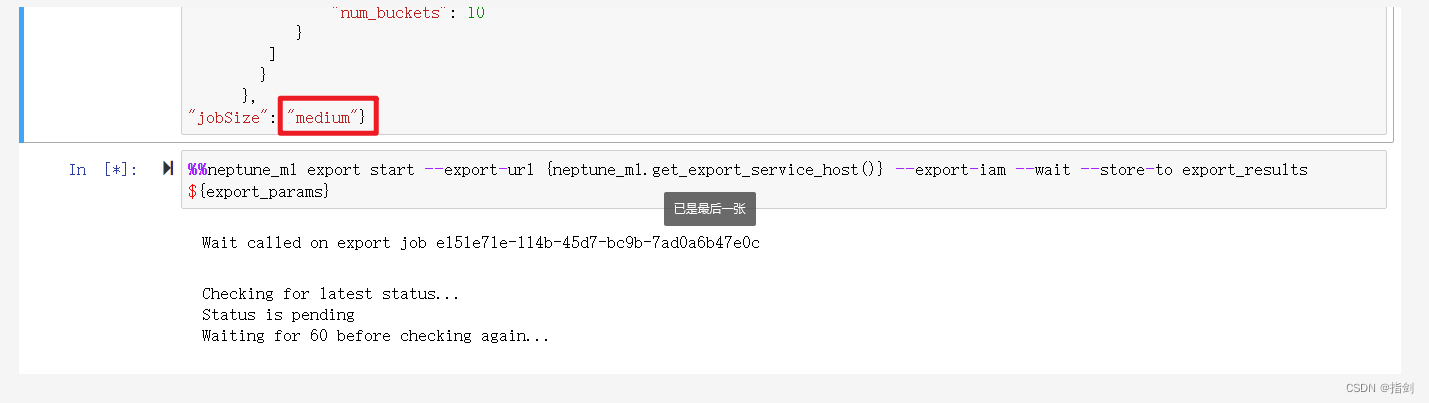The width and height of the screenshot is (1429, 403).
Task: Click the "medium" jobSize value in red box
Action: (x=329, y=118)
